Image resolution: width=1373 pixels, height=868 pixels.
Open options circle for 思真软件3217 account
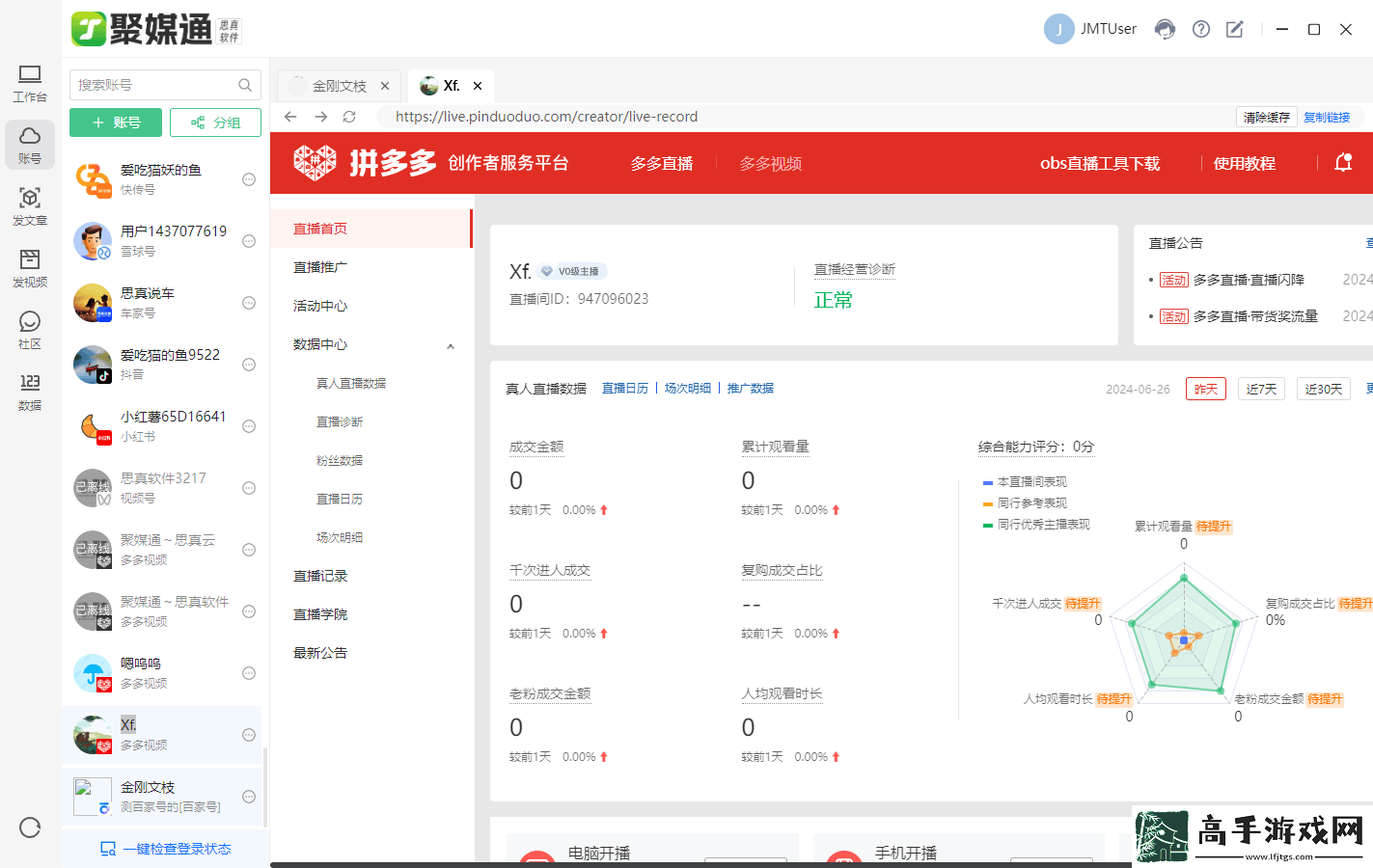[249, 488]
